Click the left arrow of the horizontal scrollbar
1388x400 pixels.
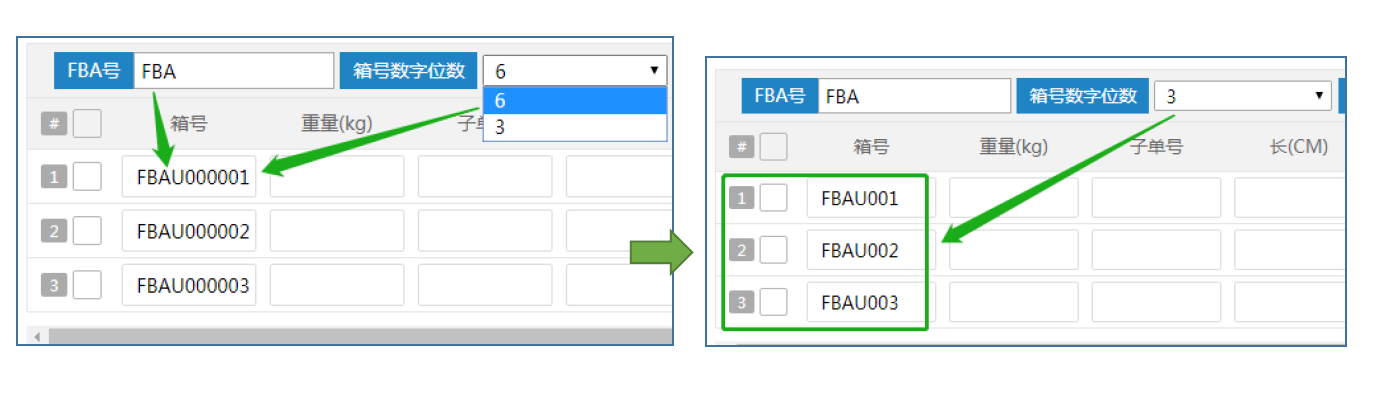tap(36, 336)
